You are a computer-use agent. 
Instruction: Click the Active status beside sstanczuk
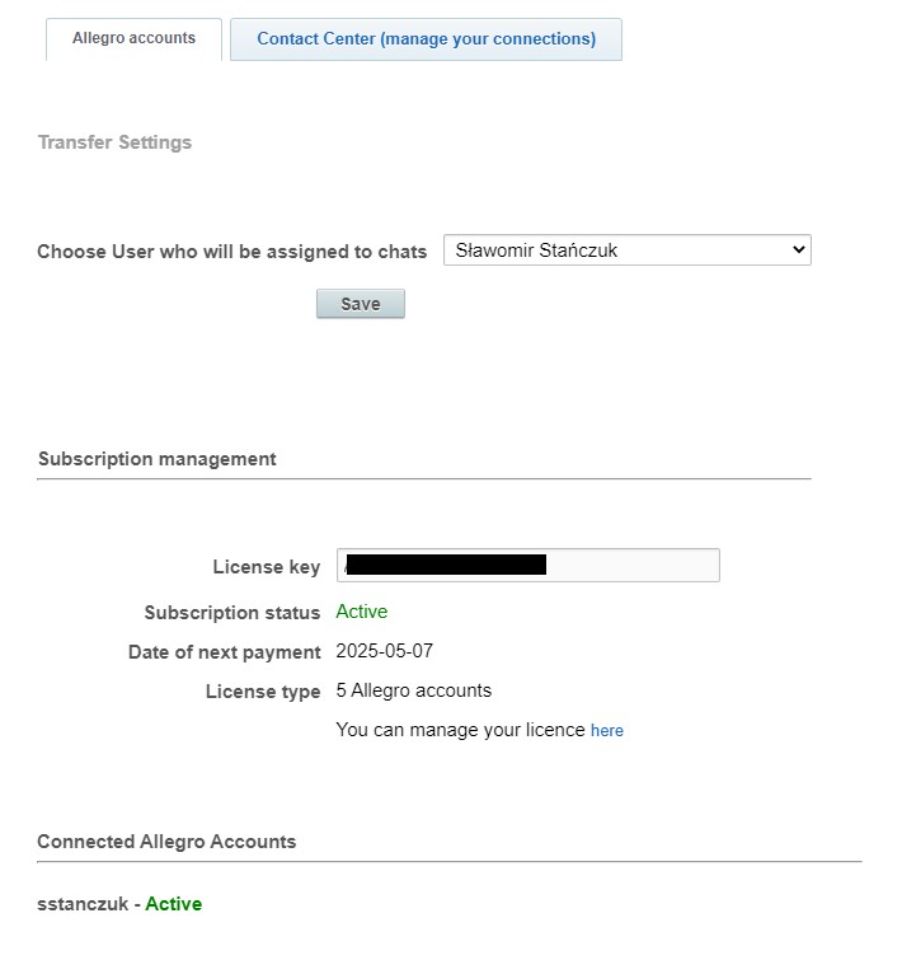[x=174, y=904]
